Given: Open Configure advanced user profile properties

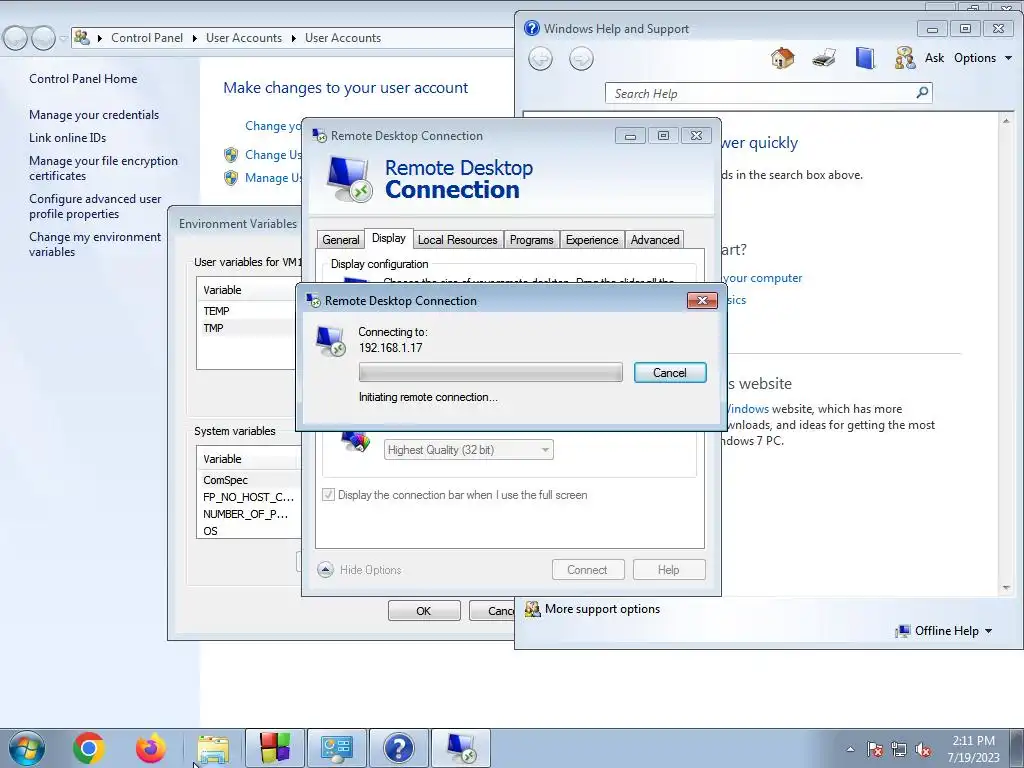Looking at the screenshot, I should pos(95,206).
